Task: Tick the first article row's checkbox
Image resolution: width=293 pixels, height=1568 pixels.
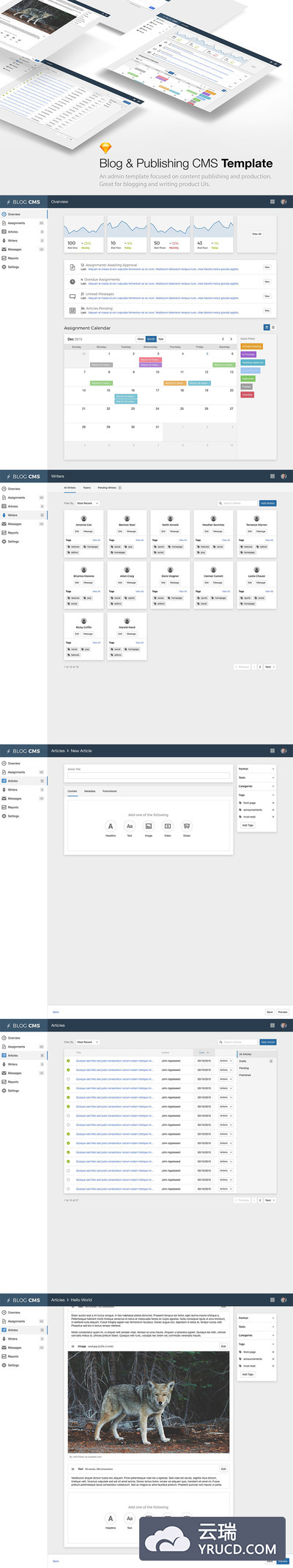Action: 68,1061
